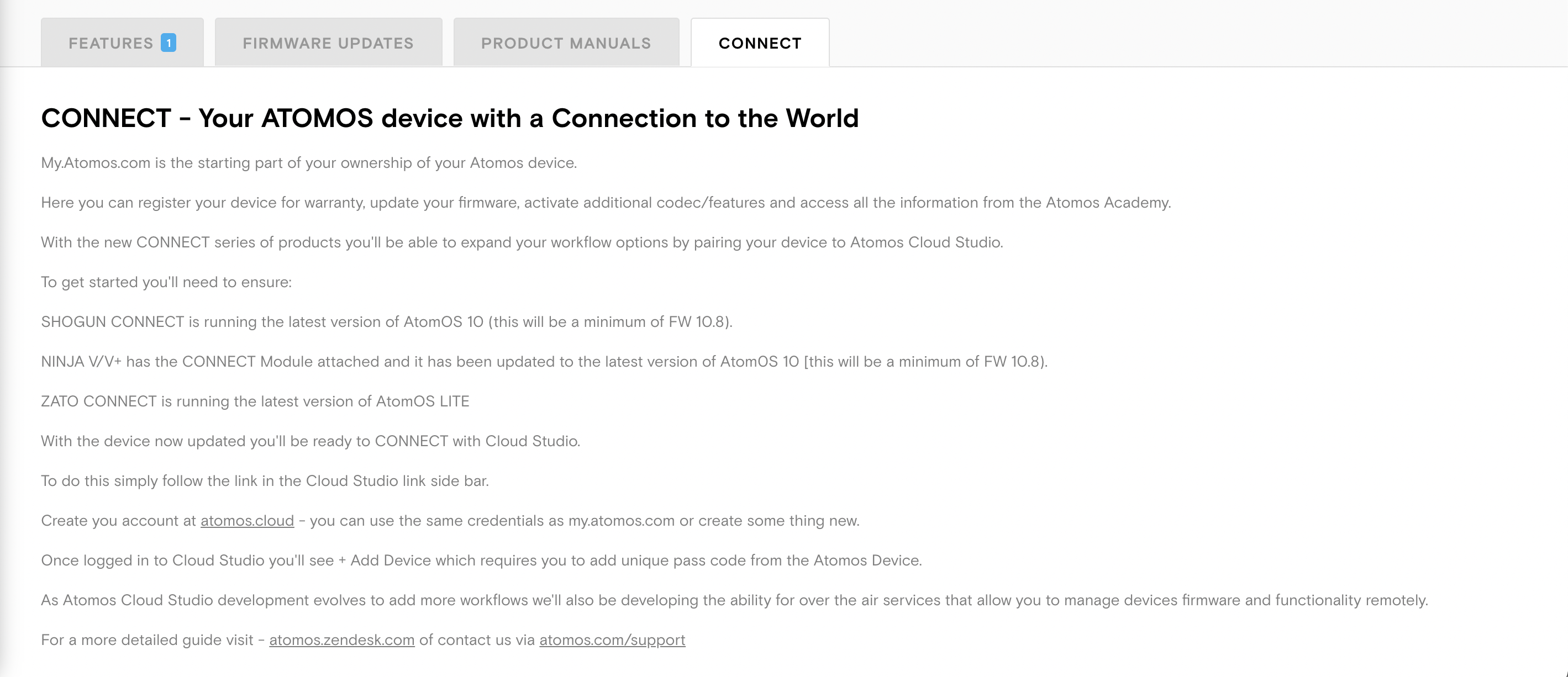Click the "To do this simply follow the link" line
This screenshot has width=1568, height=677.
[265, 481]
